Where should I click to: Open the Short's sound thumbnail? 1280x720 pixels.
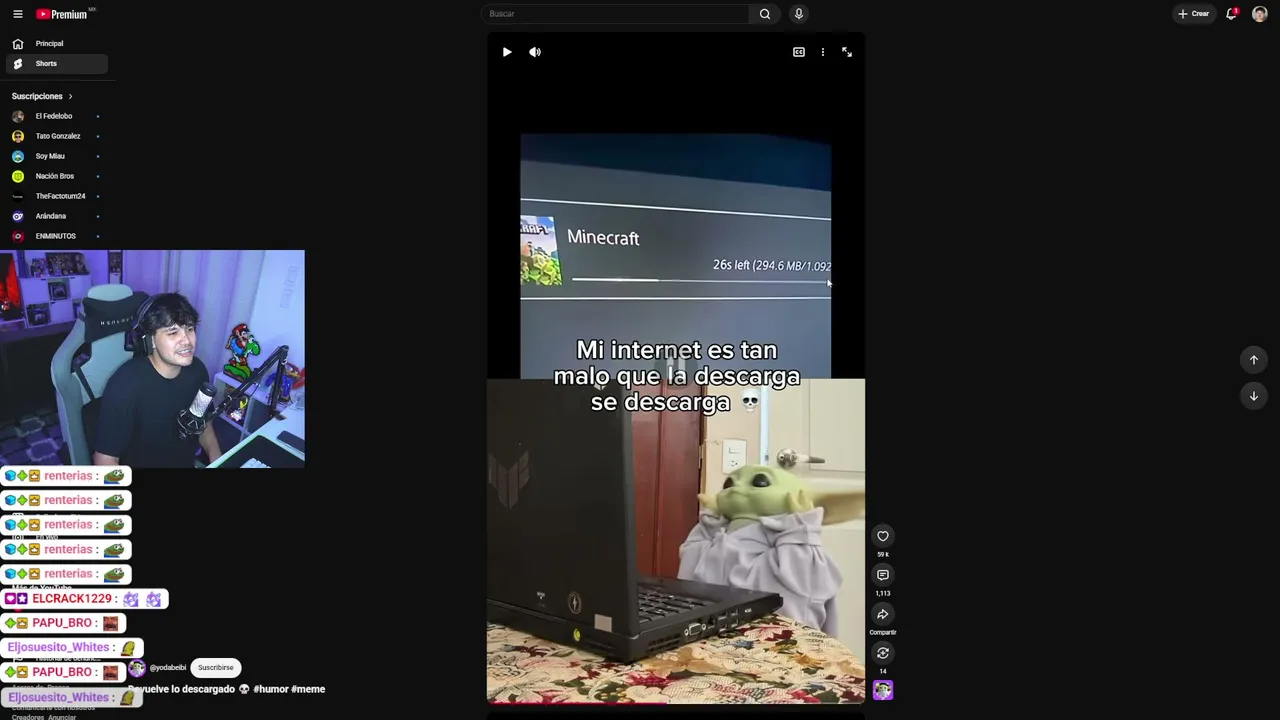point(883,690)
